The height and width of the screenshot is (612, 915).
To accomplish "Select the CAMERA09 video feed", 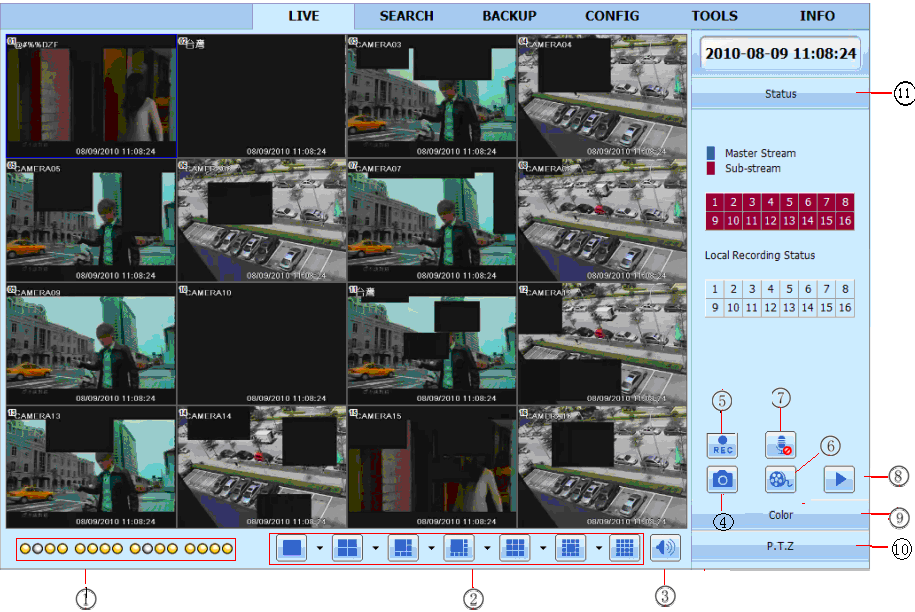I will click(x=91, y=344).
